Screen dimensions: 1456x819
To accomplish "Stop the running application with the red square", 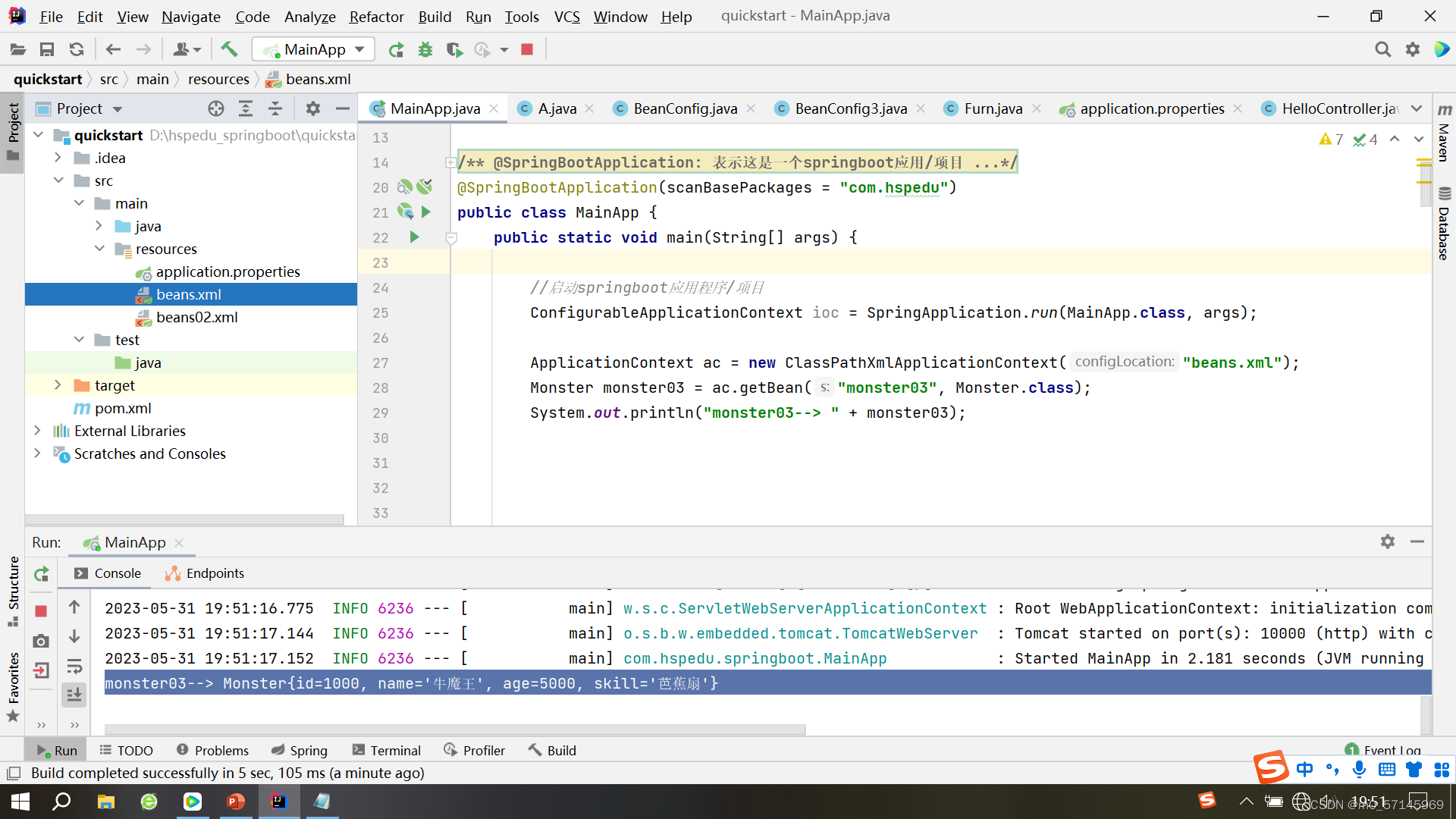I will pyautogui.click(x=526, y=49).
